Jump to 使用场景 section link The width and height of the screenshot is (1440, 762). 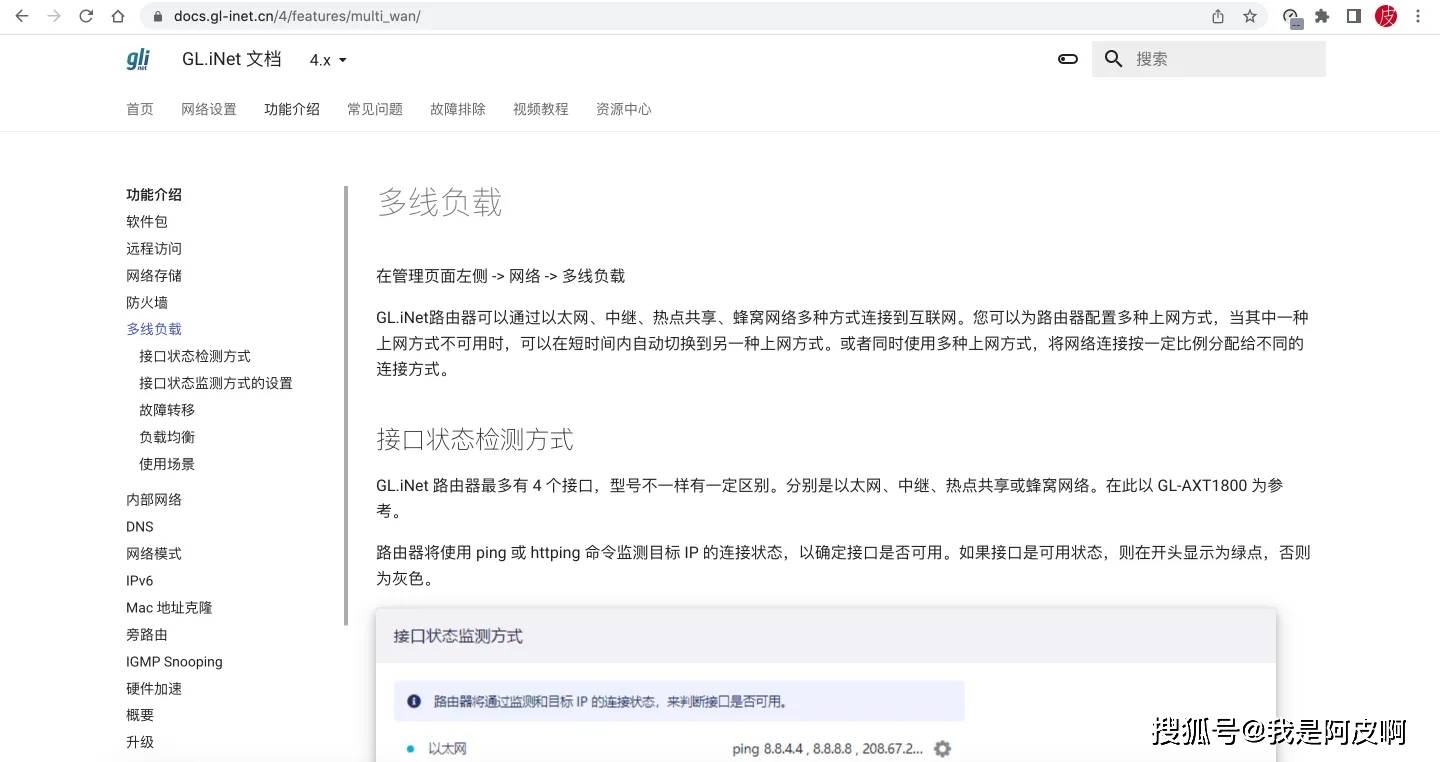tap(167, 464)
